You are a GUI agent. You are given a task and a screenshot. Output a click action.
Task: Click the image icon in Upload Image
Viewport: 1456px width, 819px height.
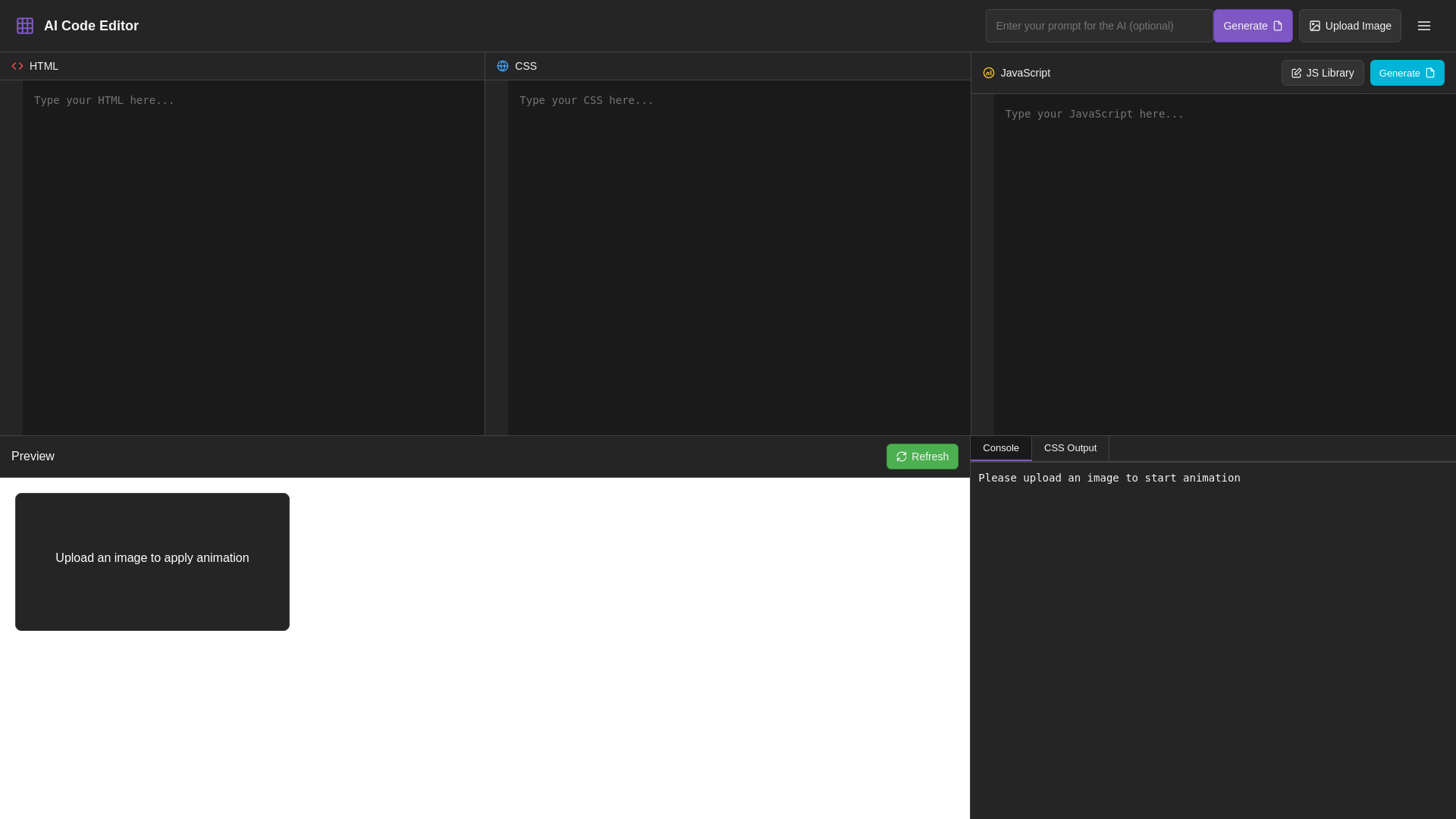pyautogui.click(x=1315, y=26)
